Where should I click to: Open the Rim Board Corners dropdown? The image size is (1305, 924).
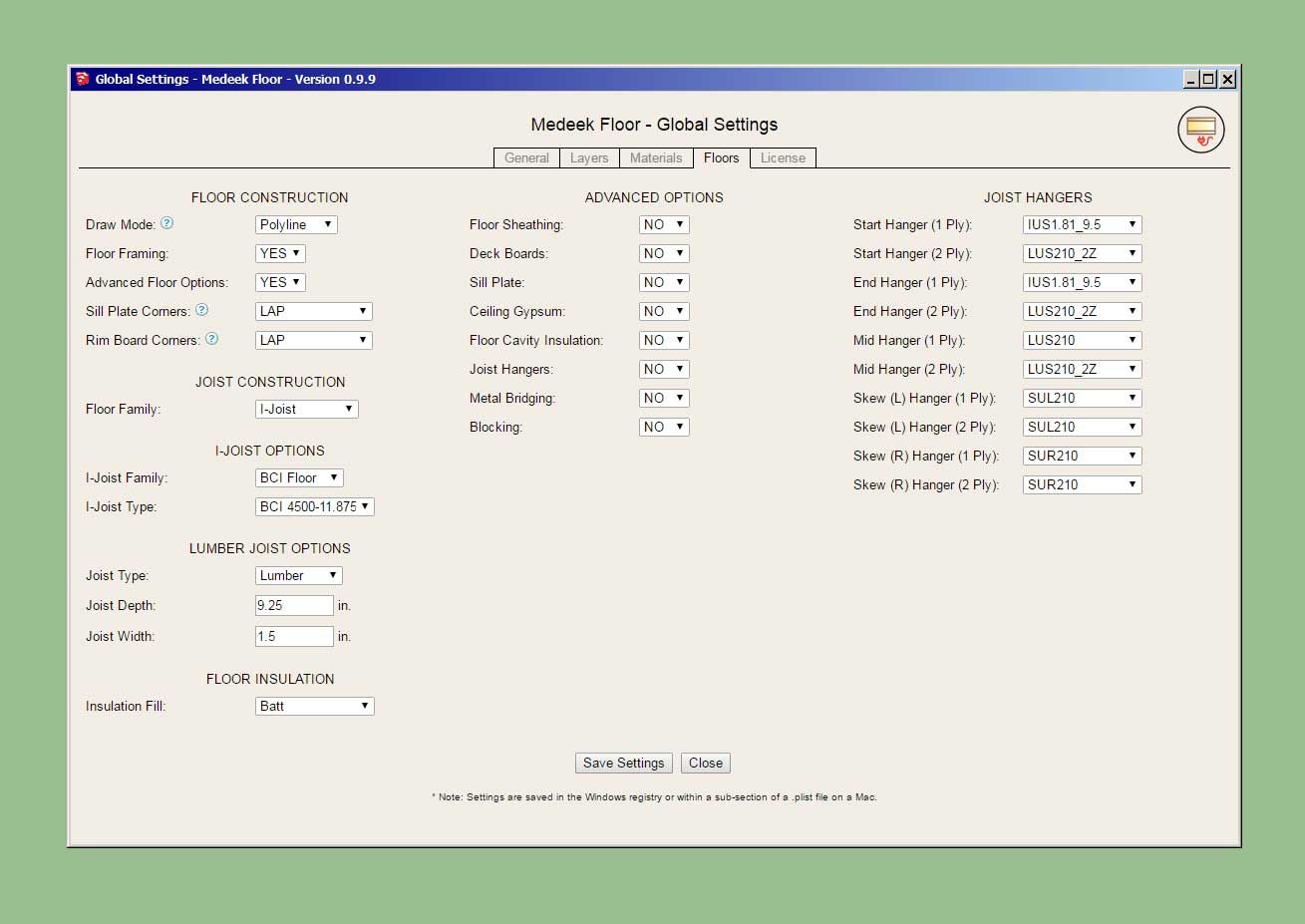point(314,340)
